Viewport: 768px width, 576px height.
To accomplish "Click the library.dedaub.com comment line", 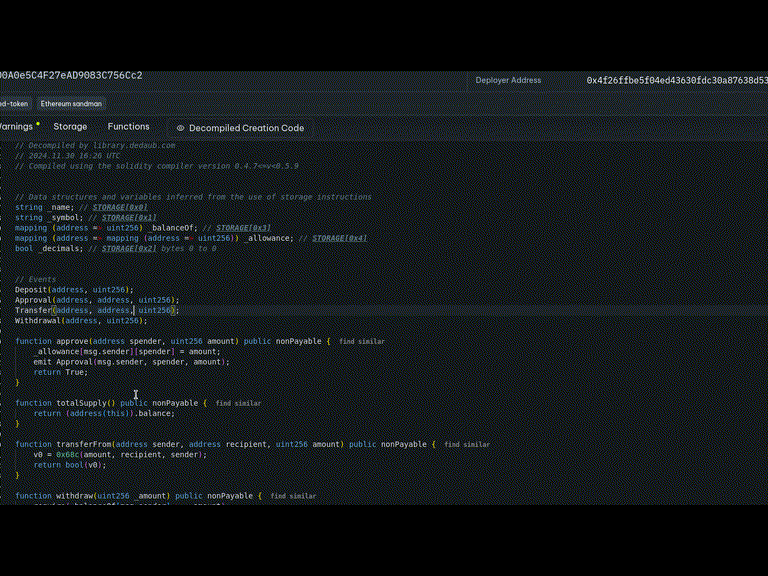I will (x=95, y=146).
